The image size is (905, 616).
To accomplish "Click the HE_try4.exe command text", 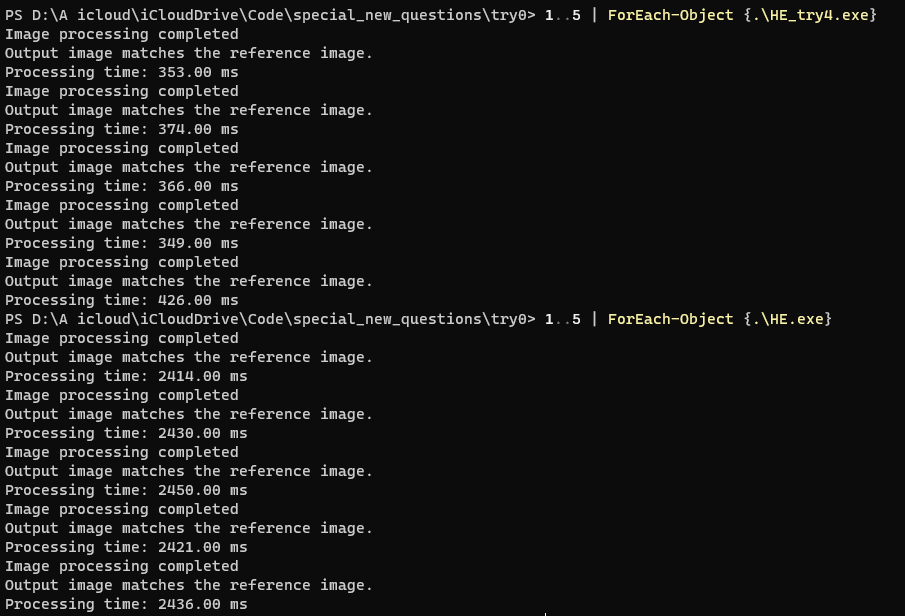I will point(810,15).
